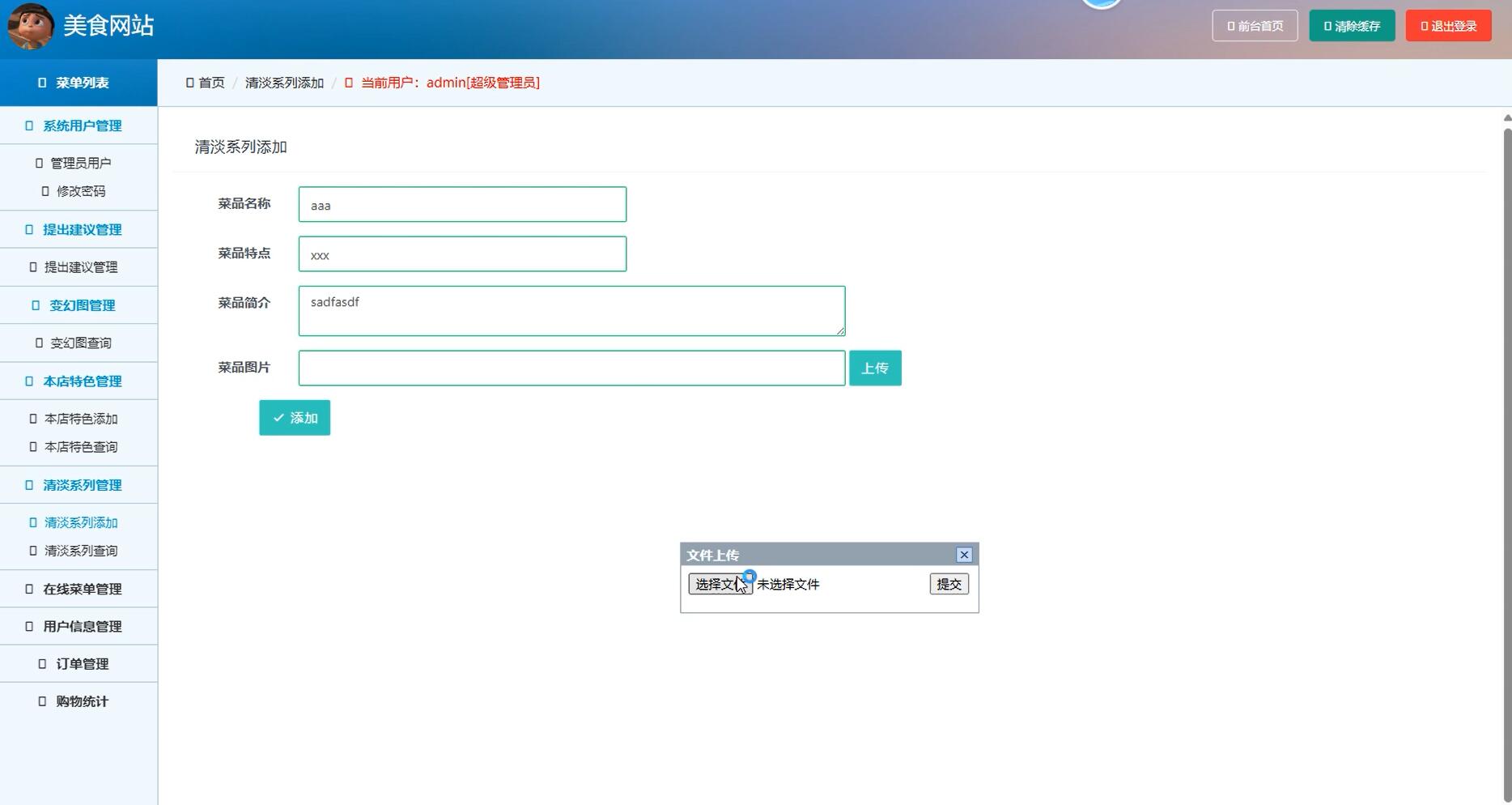
Task: Click into the 菜品简介 textarea
Action: pos(571,311)
